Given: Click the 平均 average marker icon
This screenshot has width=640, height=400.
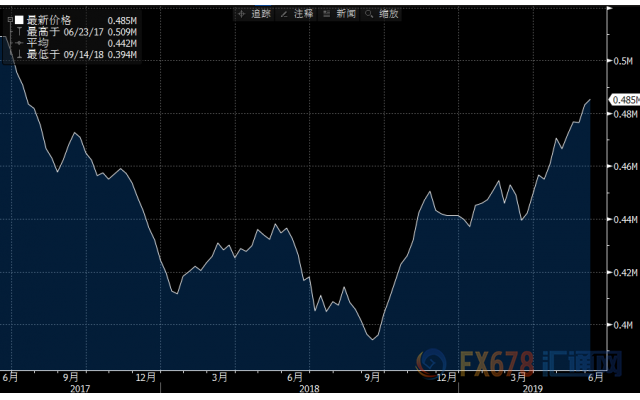Looking at the screenshot, I should click(x=19, y=43).
